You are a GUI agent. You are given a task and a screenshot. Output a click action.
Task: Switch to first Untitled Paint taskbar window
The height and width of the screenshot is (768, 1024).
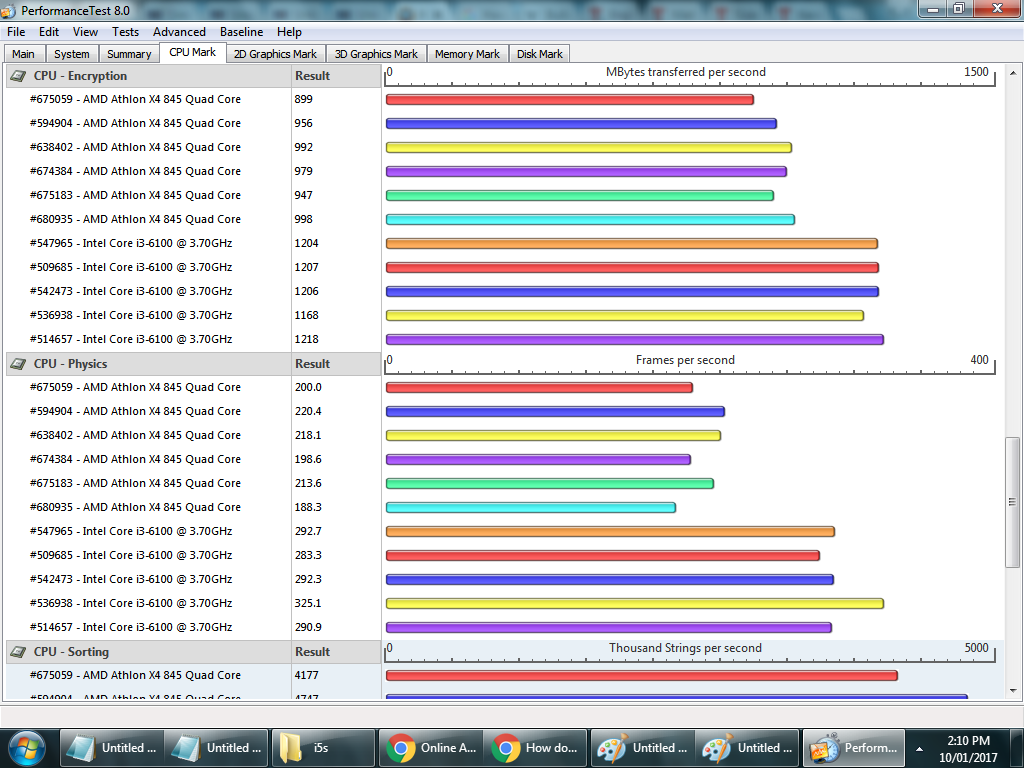(642, 748)
